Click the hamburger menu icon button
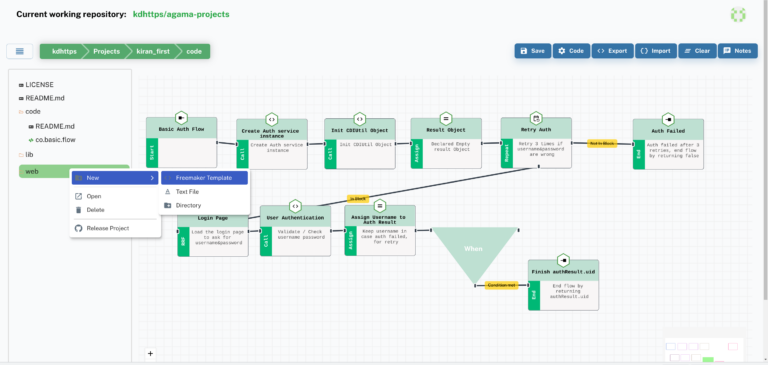Screen dimensions: 768x365 pos(20,51)
